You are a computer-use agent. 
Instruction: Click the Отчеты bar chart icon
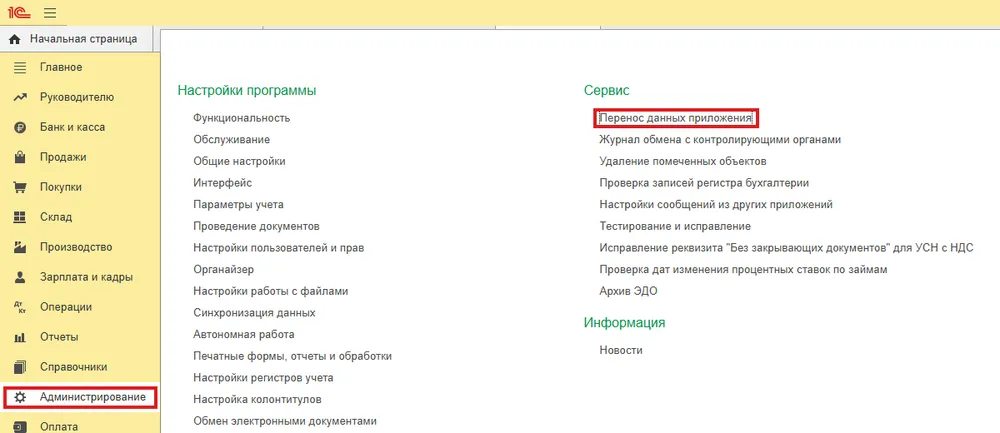[x=20, y=337]
